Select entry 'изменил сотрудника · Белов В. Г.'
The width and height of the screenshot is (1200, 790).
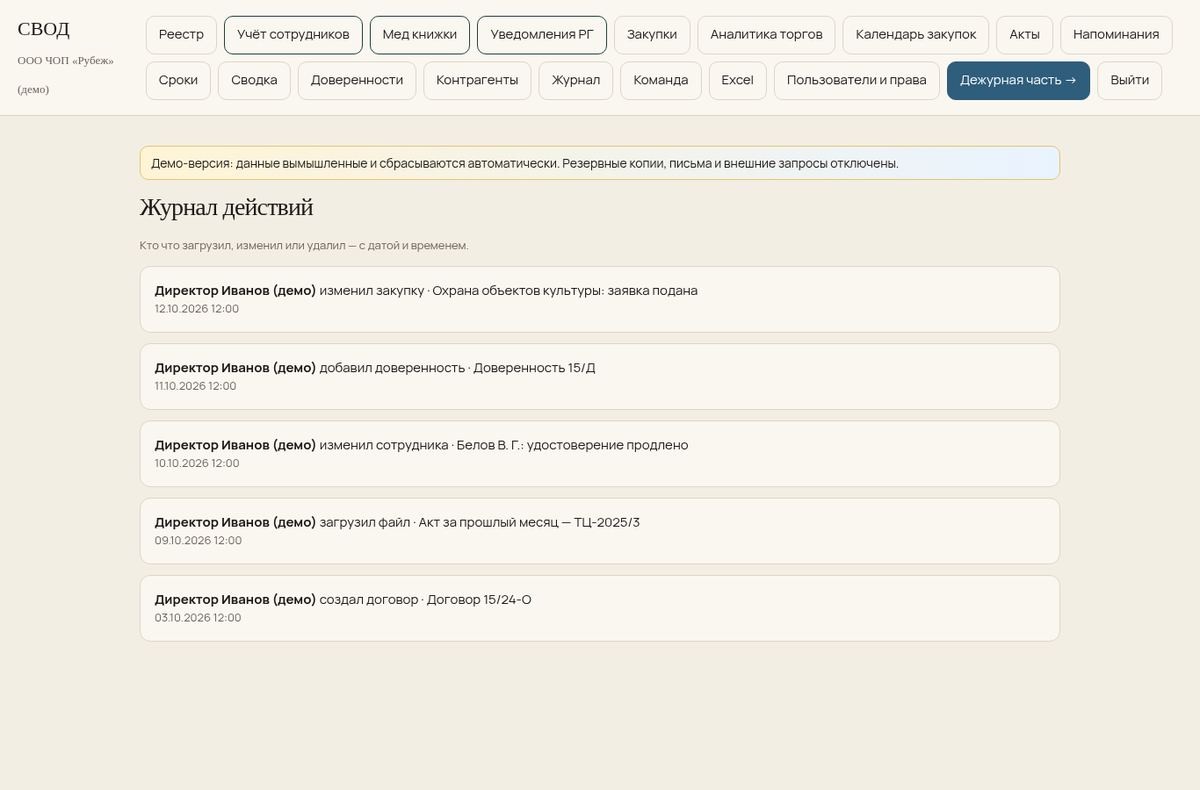pyautogui.click(x=600, y=453)
